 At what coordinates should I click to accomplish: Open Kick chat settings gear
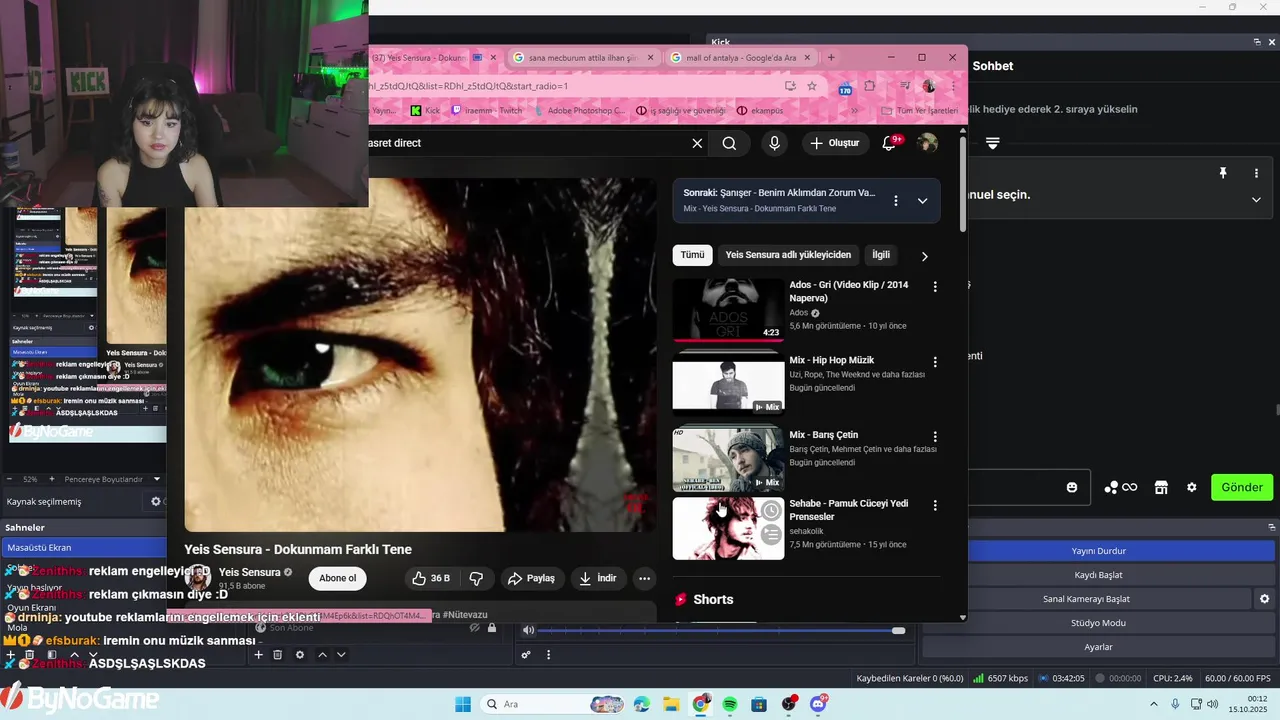coord(1191,487)
